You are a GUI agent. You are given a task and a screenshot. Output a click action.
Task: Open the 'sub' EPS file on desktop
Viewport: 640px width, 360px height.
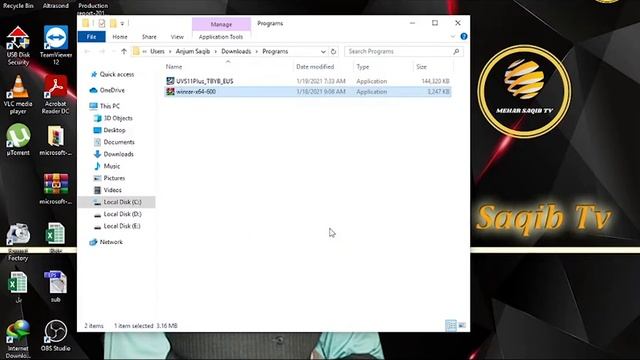[56, 287]
